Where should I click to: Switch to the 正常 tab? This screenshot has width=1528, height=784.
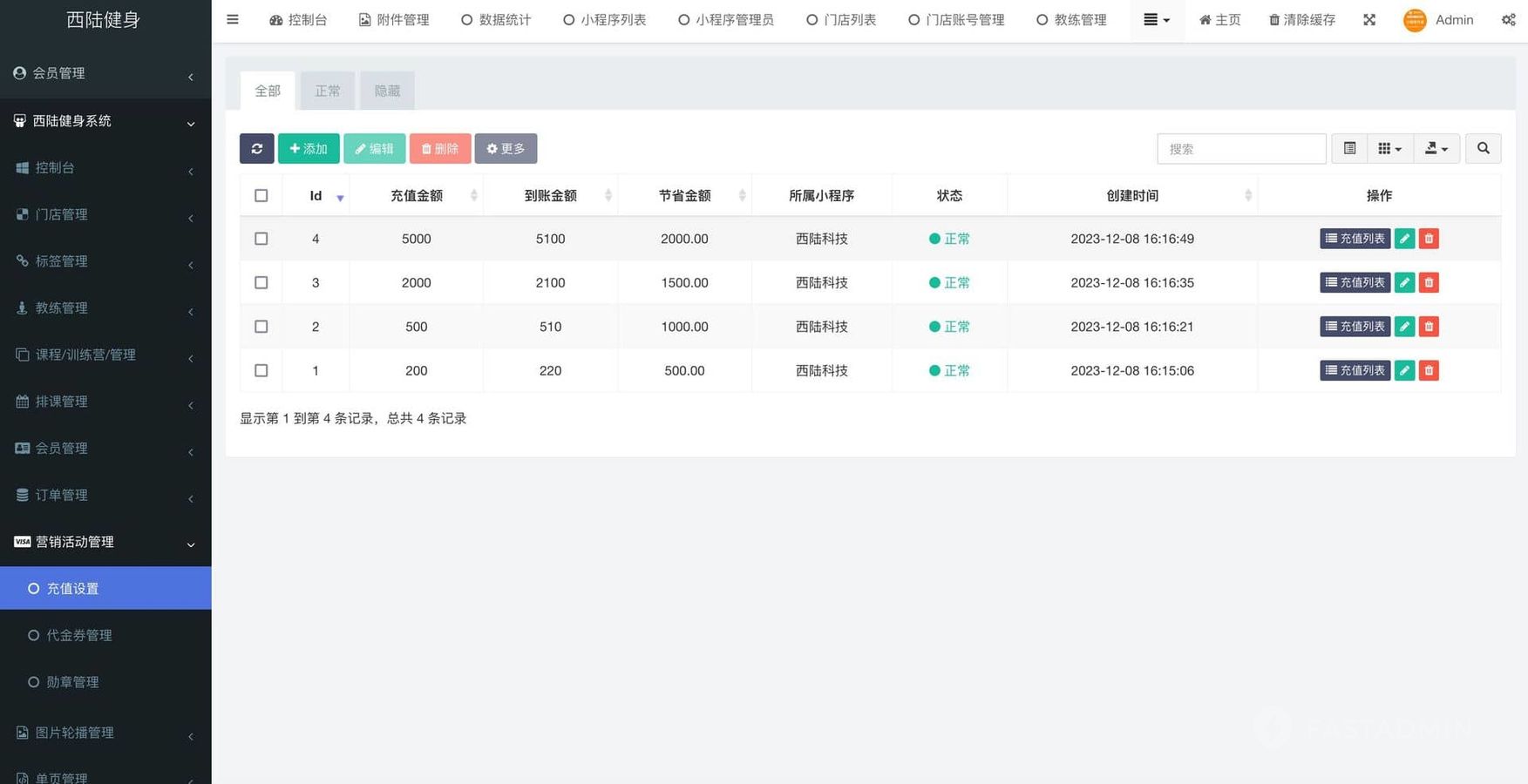click(327, 91)
